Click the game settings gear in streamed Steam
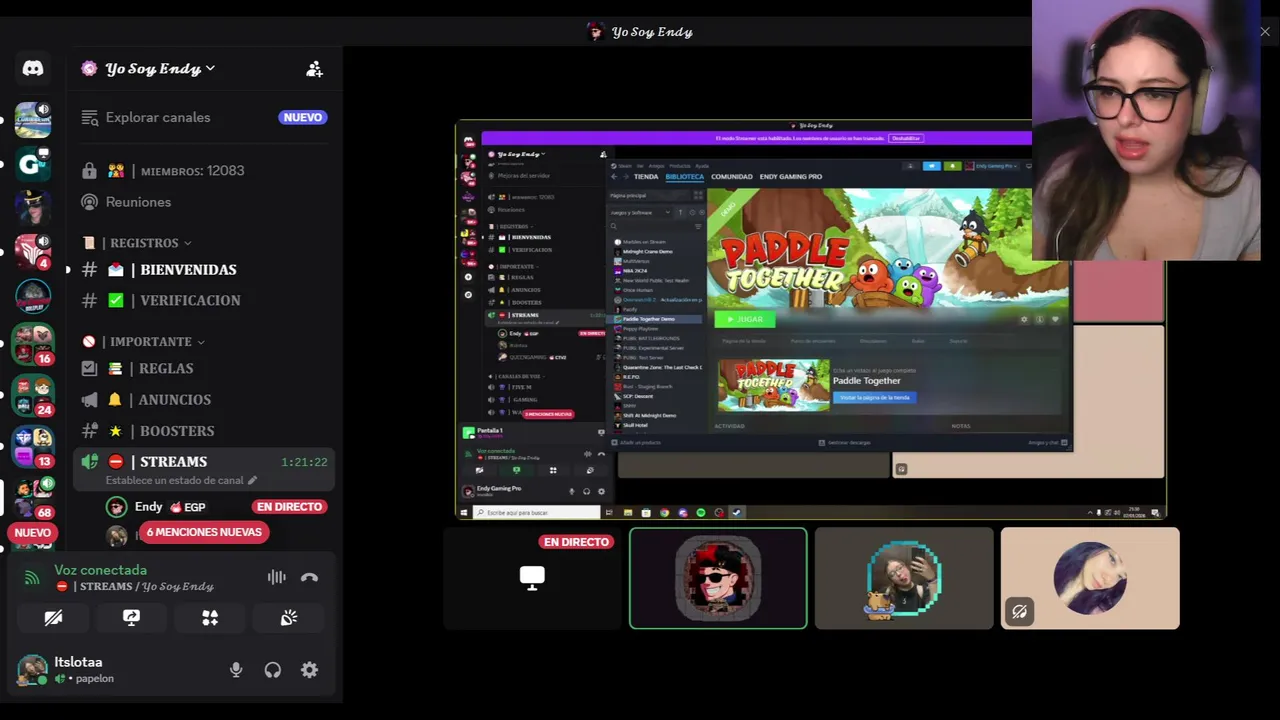The height and width of the screenshot is (720, 1280). coord(1023,319)
